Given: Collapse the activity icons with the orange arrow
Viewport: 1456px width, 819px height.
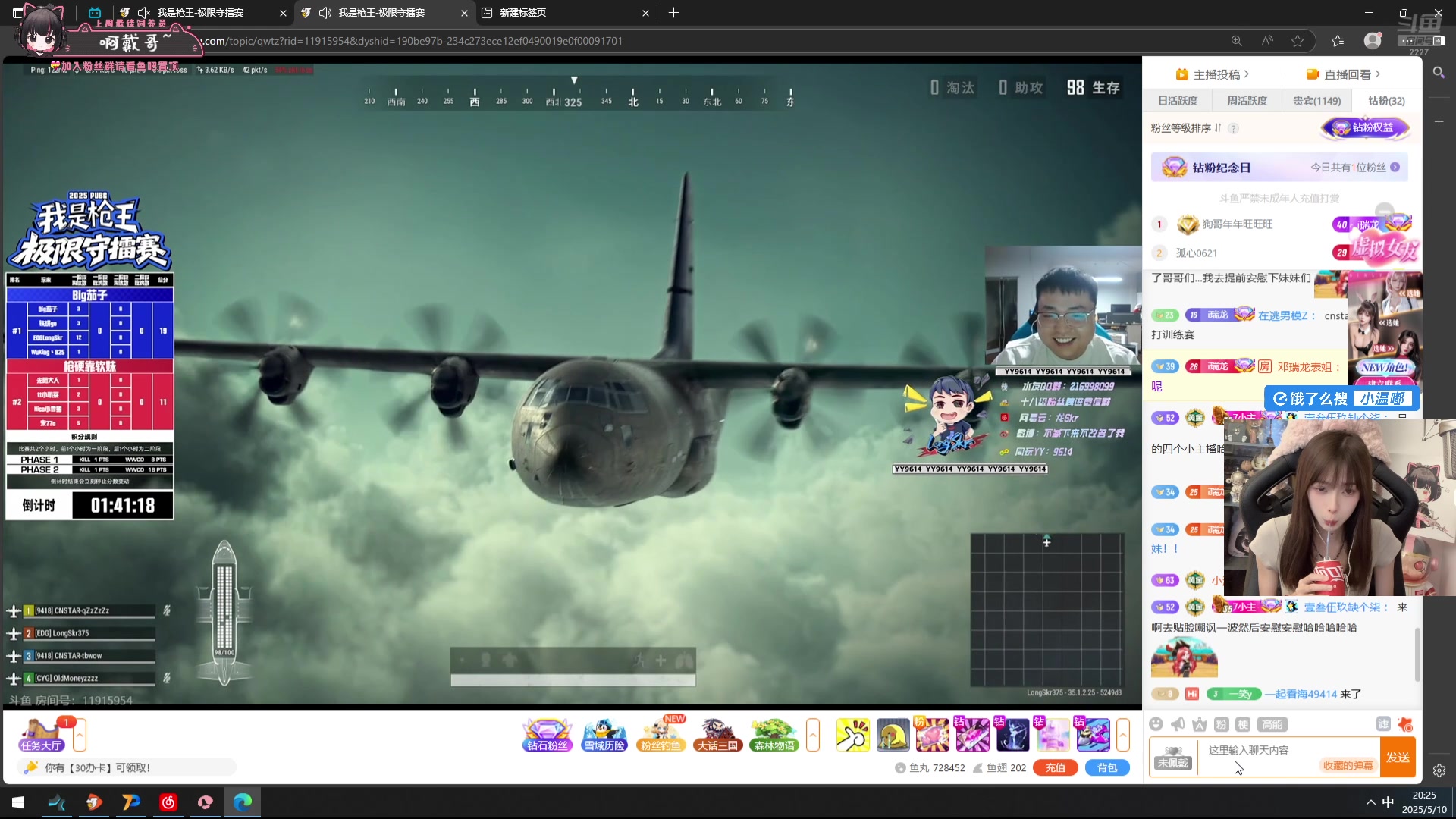Looking at the screenshot, I should pos(813,735).
